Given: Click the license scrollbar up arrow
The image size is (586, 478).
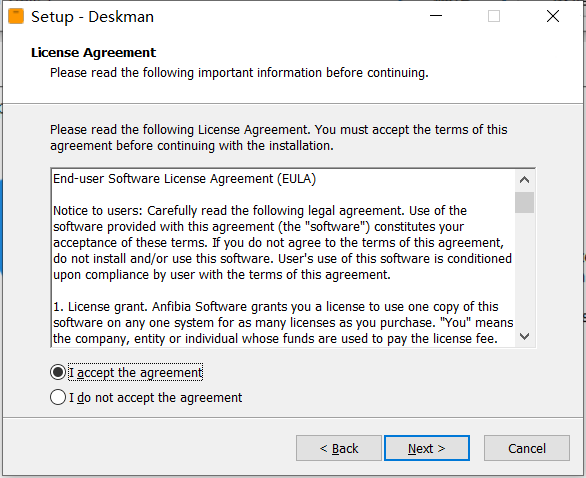Looking at the screenshot, I should tap(524, 180).
